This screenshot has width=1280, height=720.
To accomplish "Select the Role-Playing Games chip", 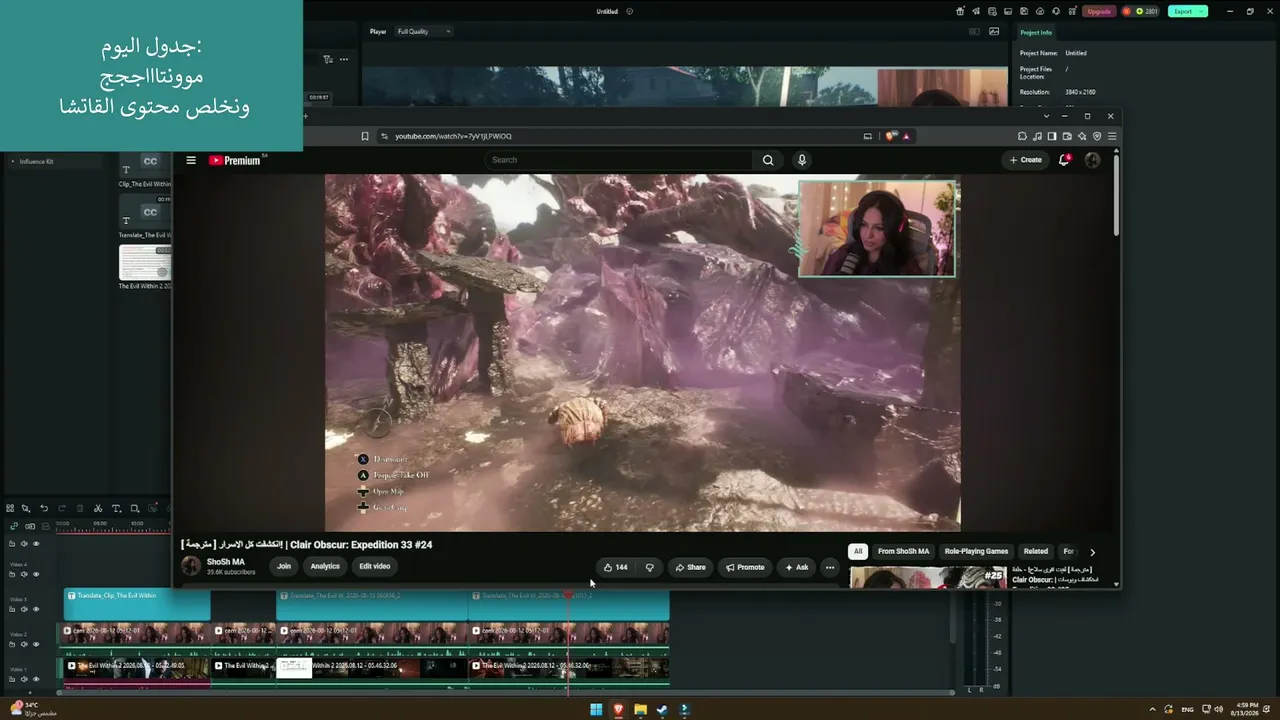I will 976,551.
